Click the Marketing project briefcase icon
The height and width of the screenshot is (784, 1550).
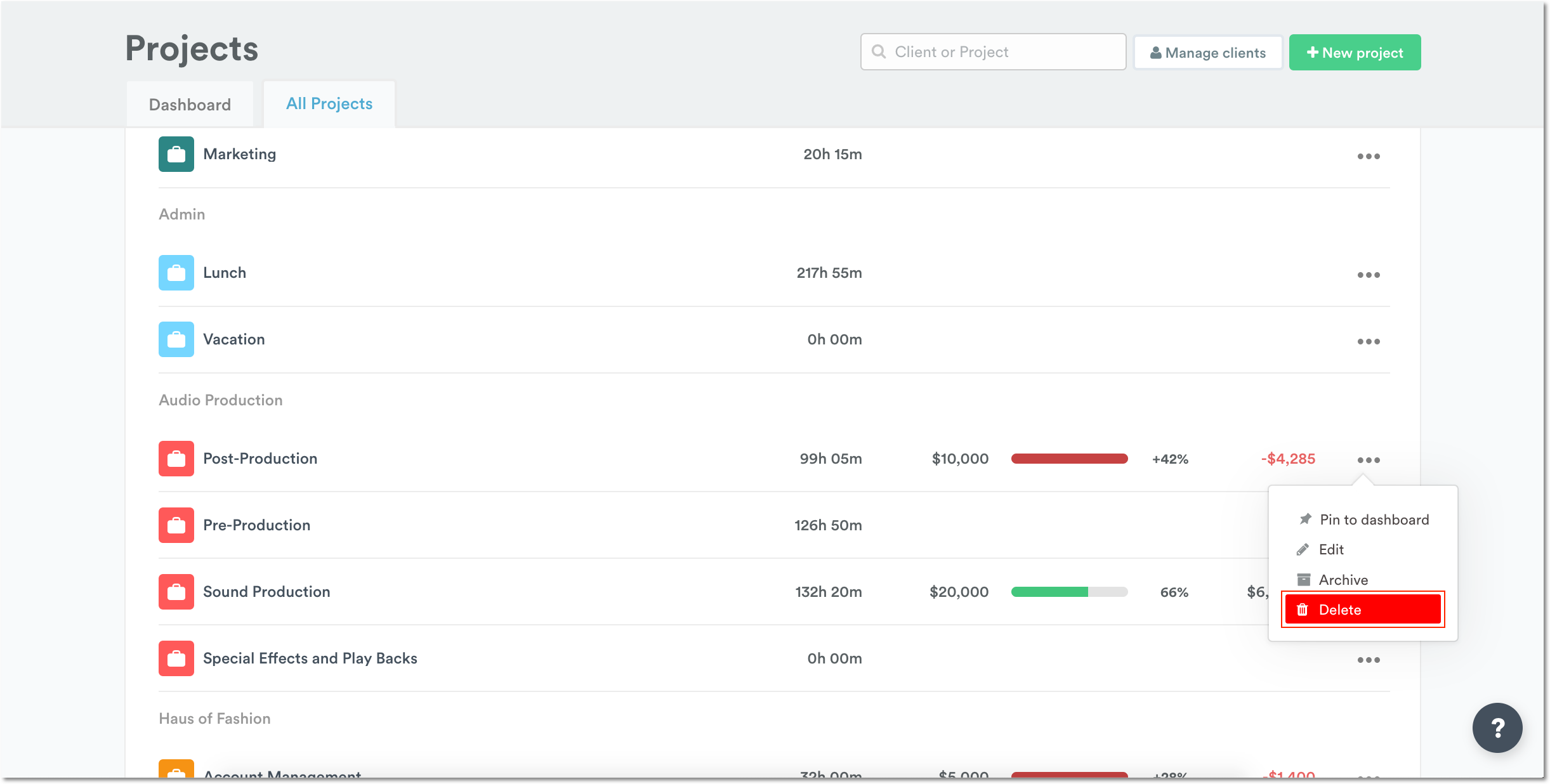(176, 154)
